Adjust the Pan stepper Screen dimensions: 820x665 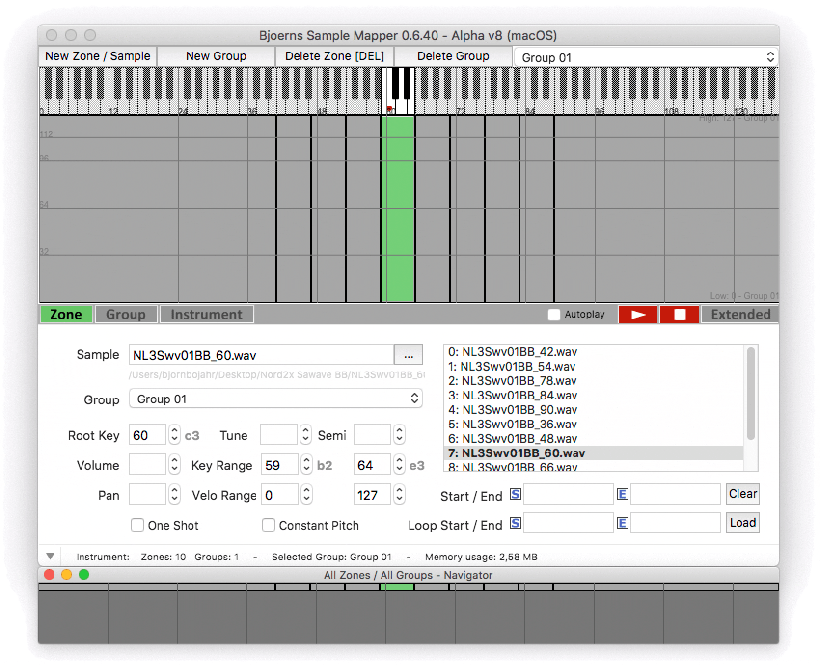[x=174, y=494]
